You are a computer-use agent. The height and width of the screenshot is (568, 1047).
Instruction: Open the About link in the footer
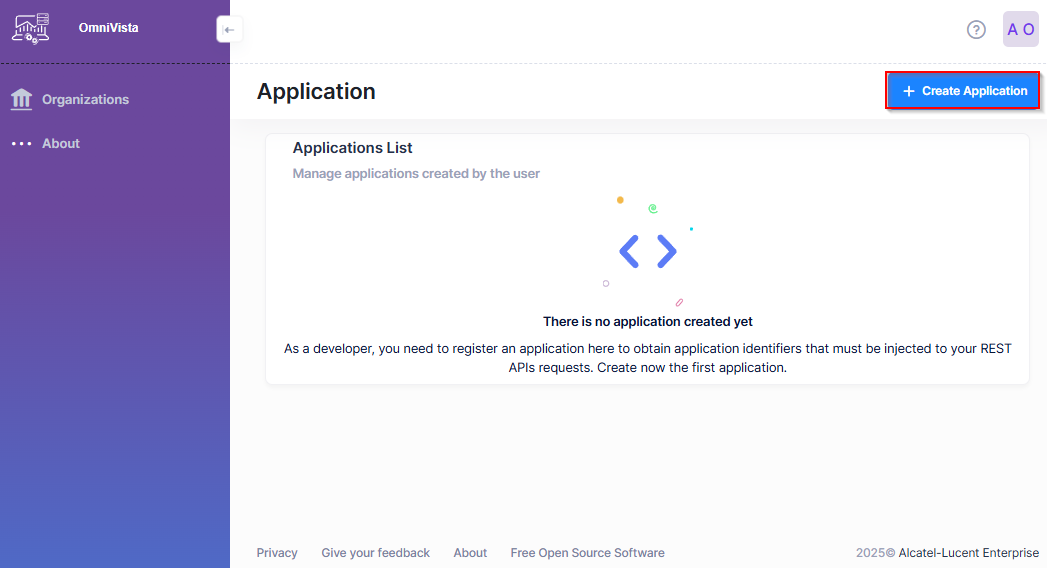pyautogui.click(x=470, y=553)
